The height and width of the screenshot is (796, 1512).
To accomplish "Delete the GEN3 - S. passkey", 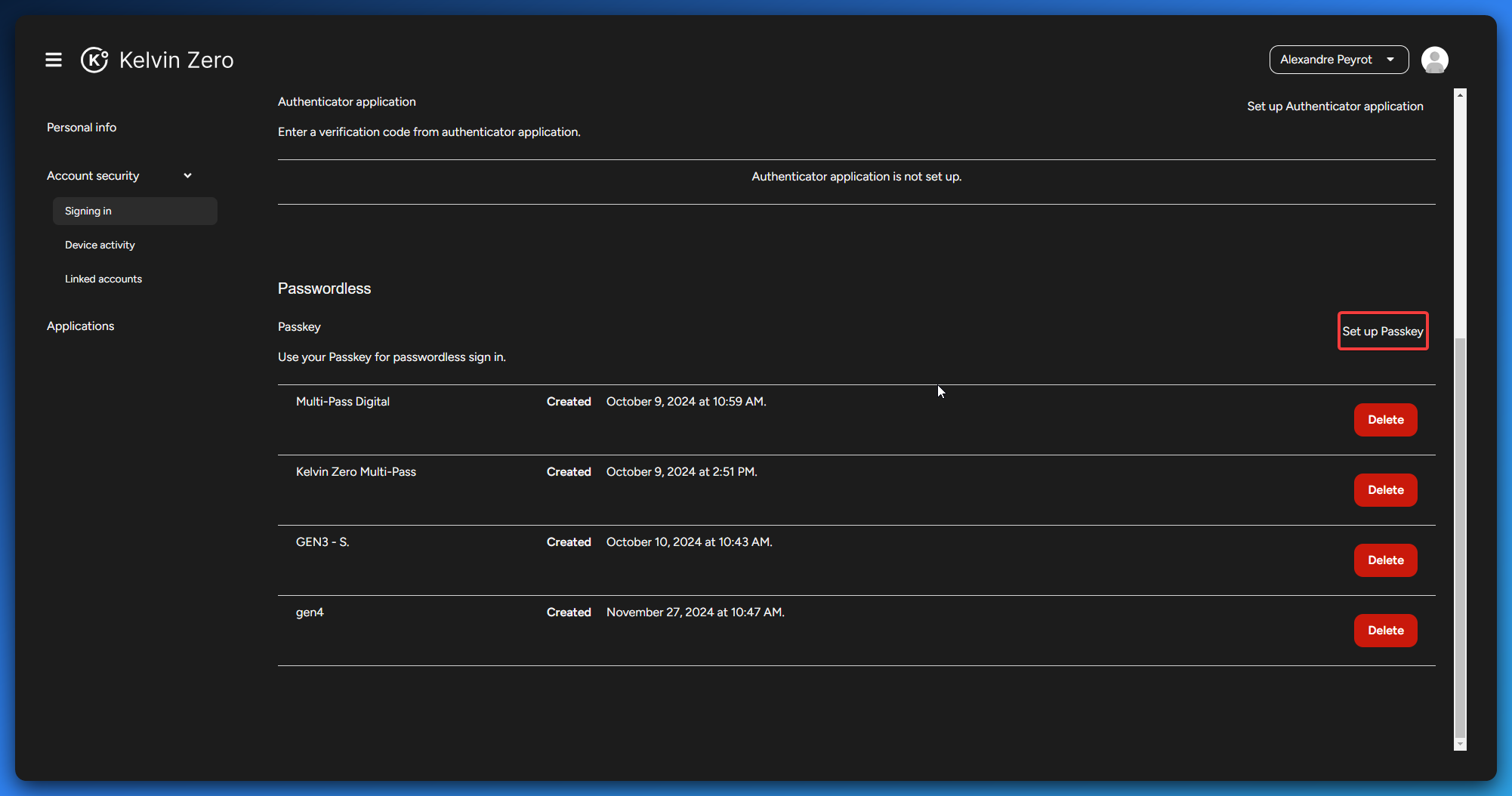I will coord(1385,560).
